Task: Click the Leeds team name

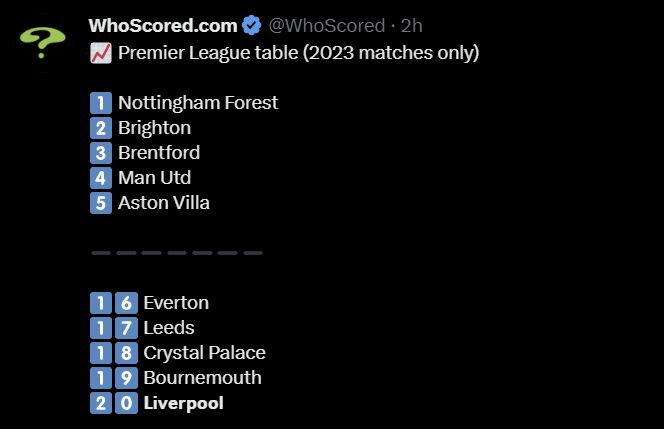Action: (169, 328)
